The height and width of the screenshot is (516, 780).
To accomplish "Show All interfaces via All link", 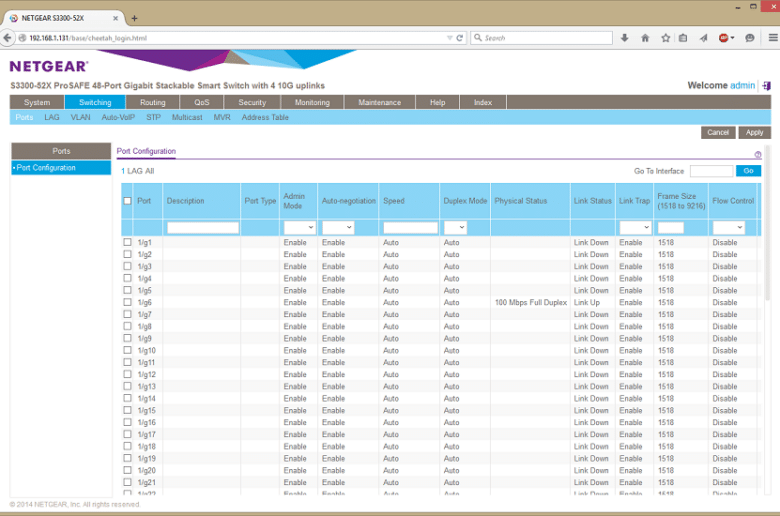I will pyautogui.click(x=149, y=171).
